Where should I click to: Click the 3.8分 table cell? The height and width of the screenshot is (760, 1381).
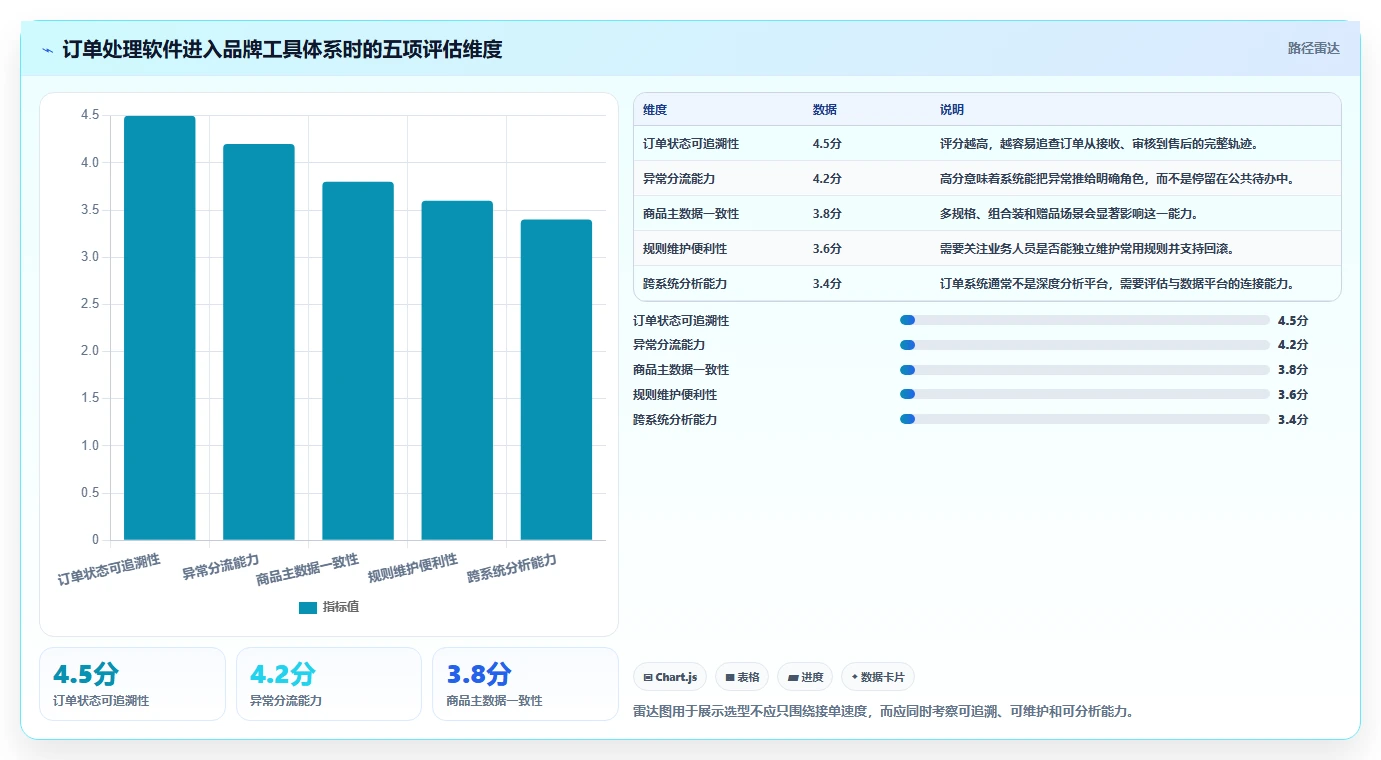click(827, 213)
